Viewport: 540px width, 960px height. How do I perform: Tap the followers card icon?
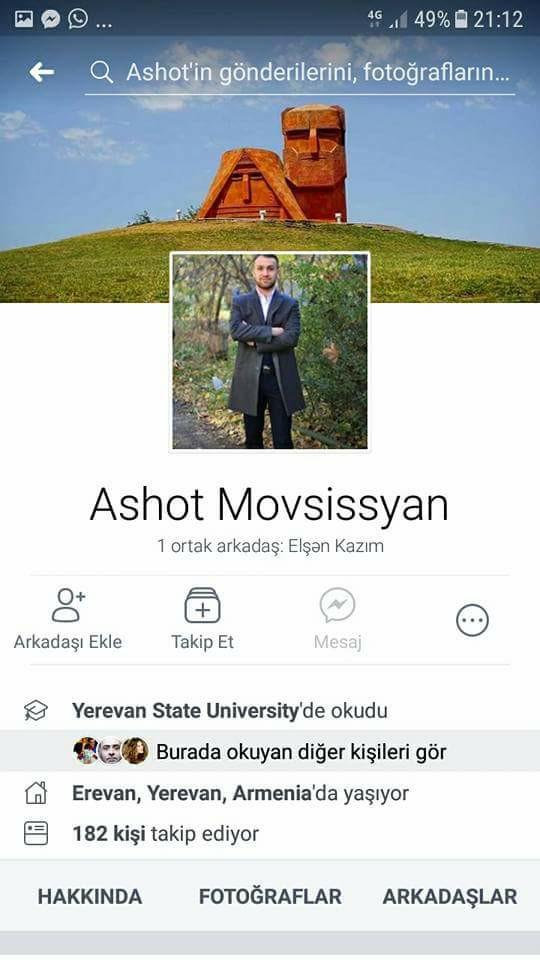click(36, 834)
